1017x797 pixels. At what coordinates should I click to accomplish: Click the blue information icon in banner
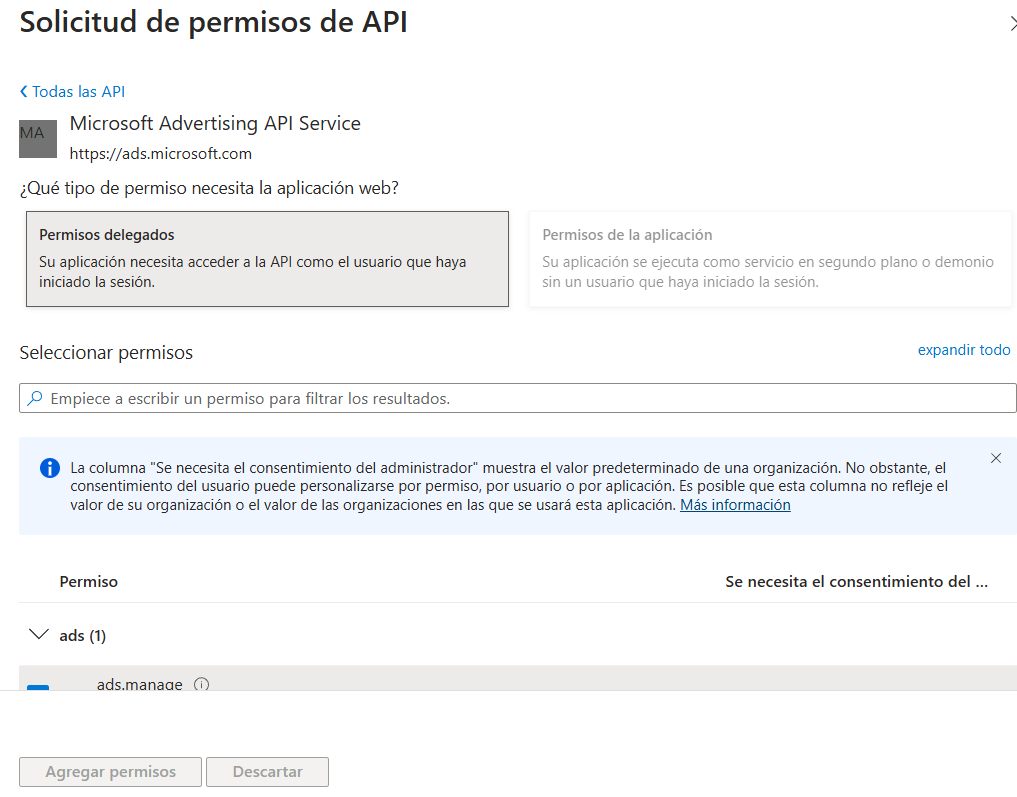tap(50, 468)
